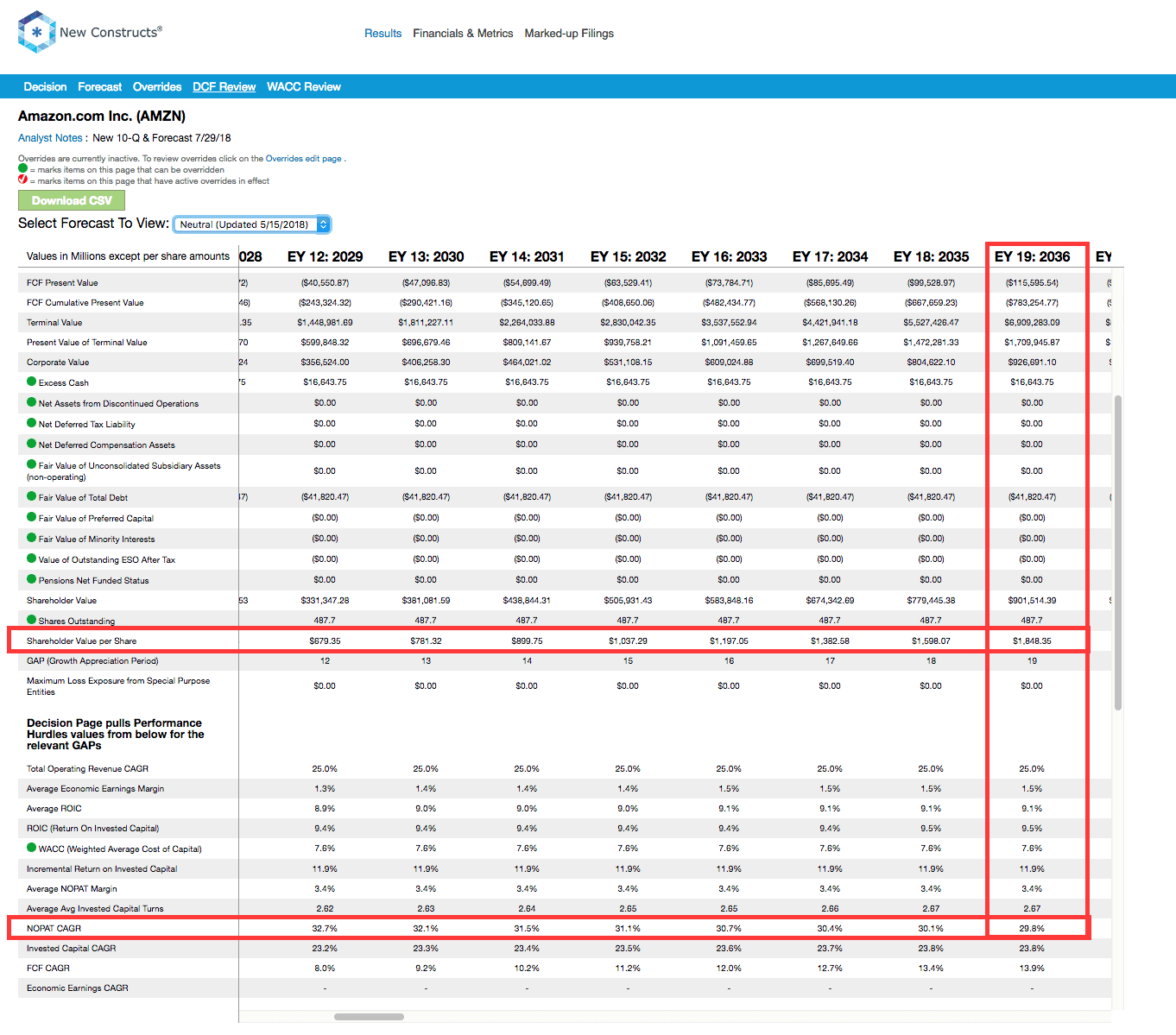This screenshot has width=1176, height=1035.
Task: Click Shareholder Value per Share value $1,197.05
Action: pyautogui.click(x=729, y=641)
